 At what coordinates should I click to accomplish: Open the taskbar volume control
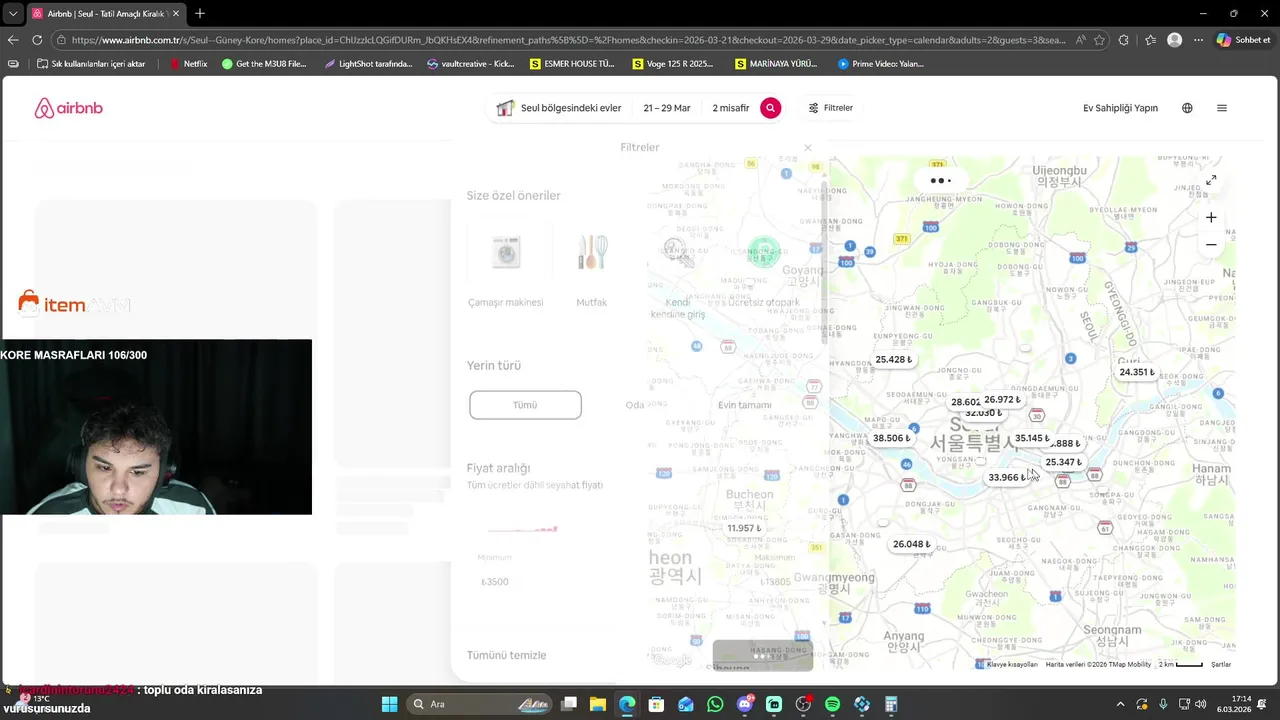[x=1200, y=704]
